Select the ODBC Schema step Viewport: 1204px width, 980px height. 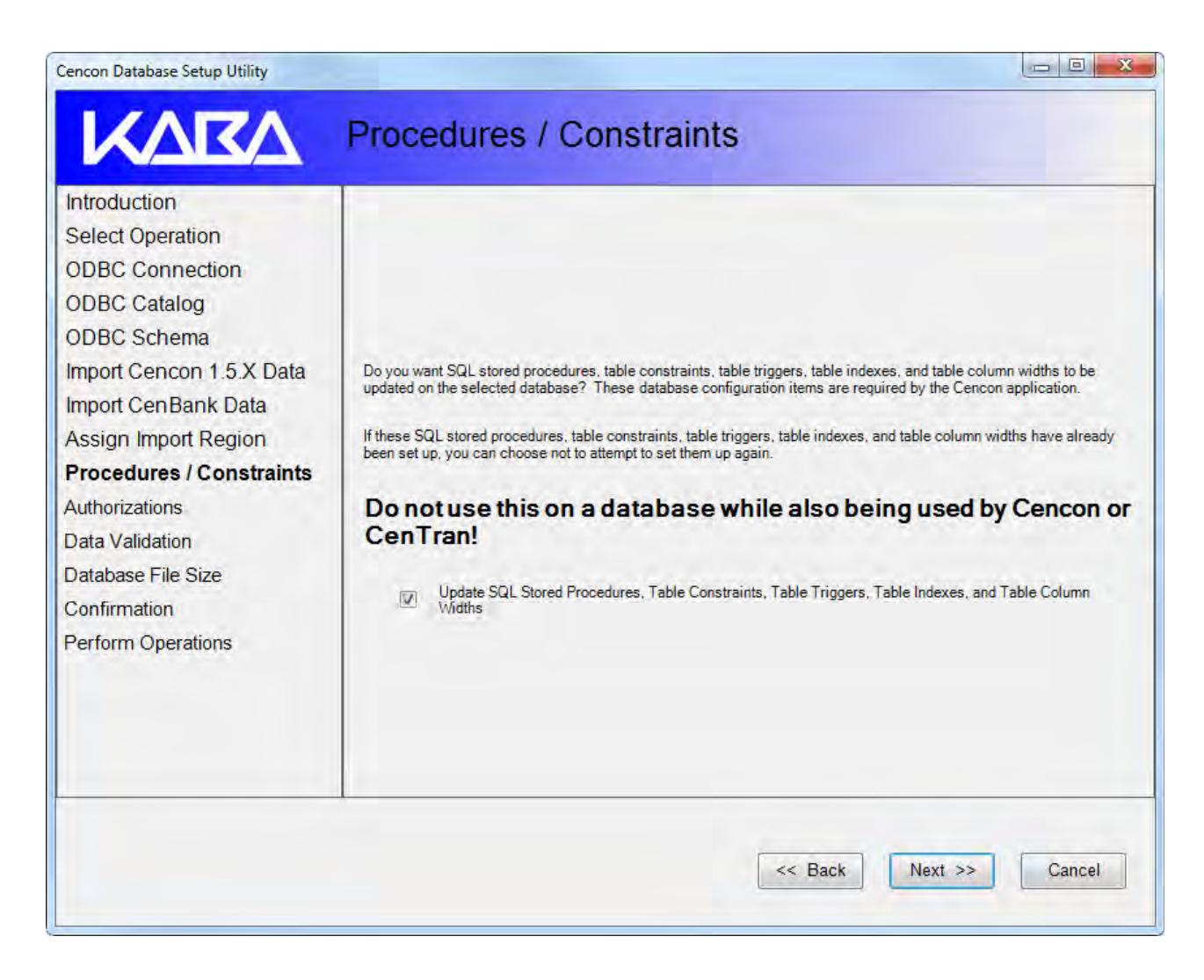[137, 338]
